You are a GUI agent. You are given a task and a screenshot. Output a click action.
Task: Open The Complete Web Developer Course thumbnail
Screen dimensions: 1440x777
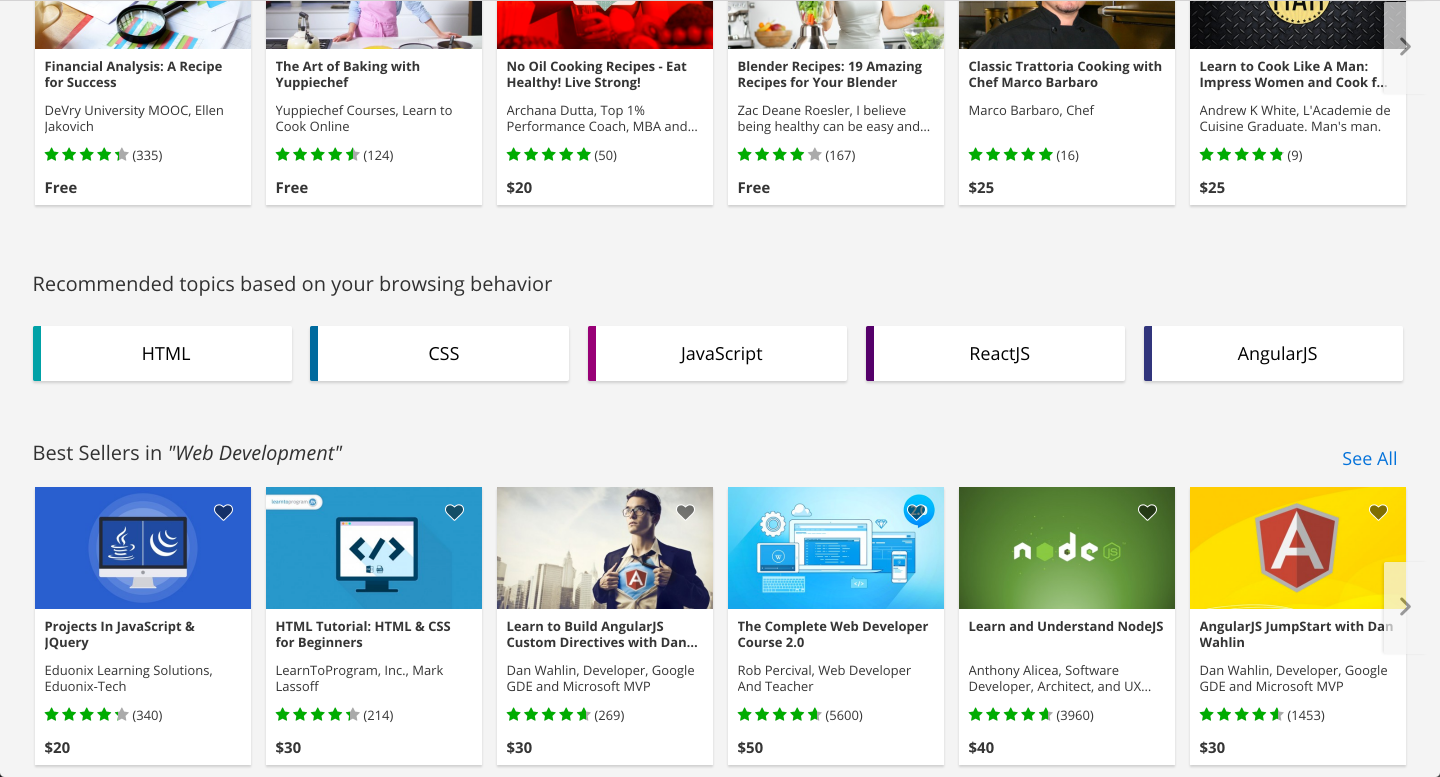836,548
